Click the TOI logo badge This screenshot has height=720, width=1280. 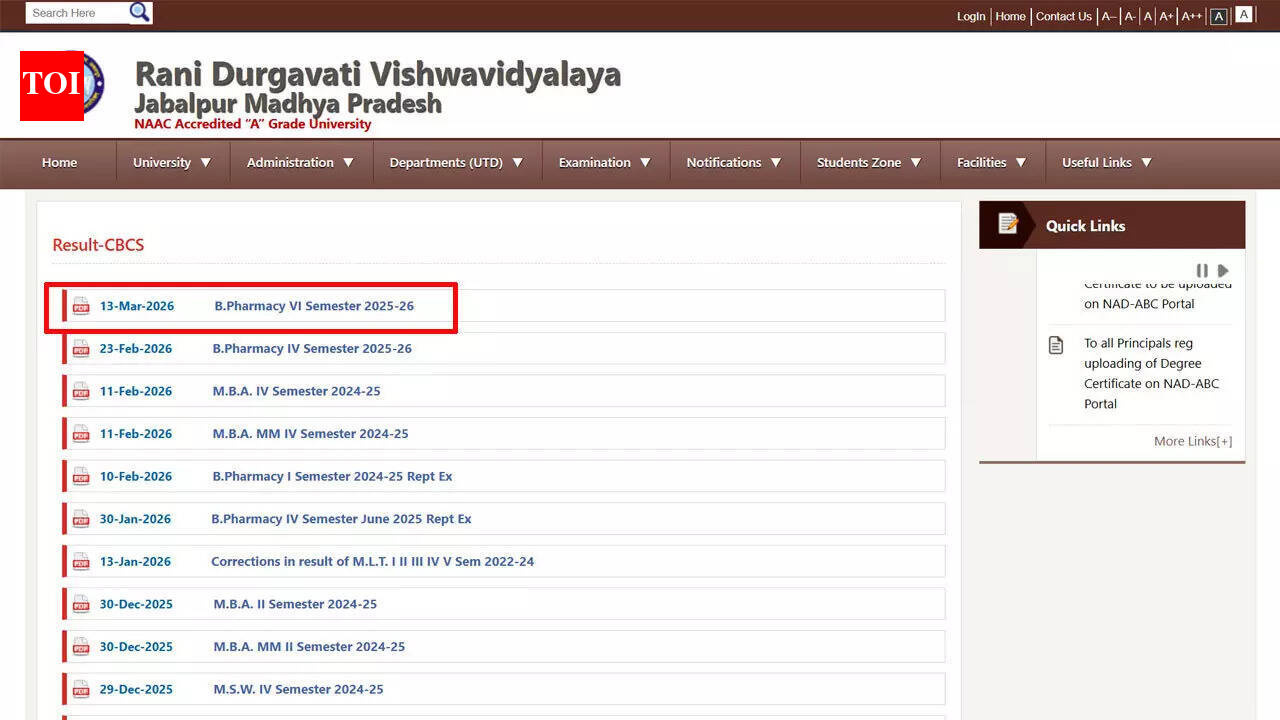click(51, 86)
